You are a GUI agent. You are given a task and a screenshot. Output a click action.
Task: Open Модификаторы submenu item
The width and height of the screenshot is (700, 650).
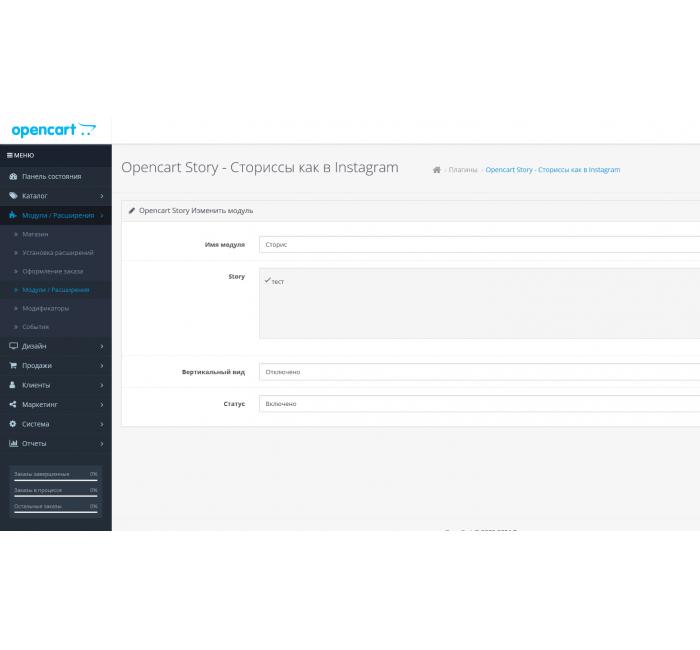coord(56,308)
